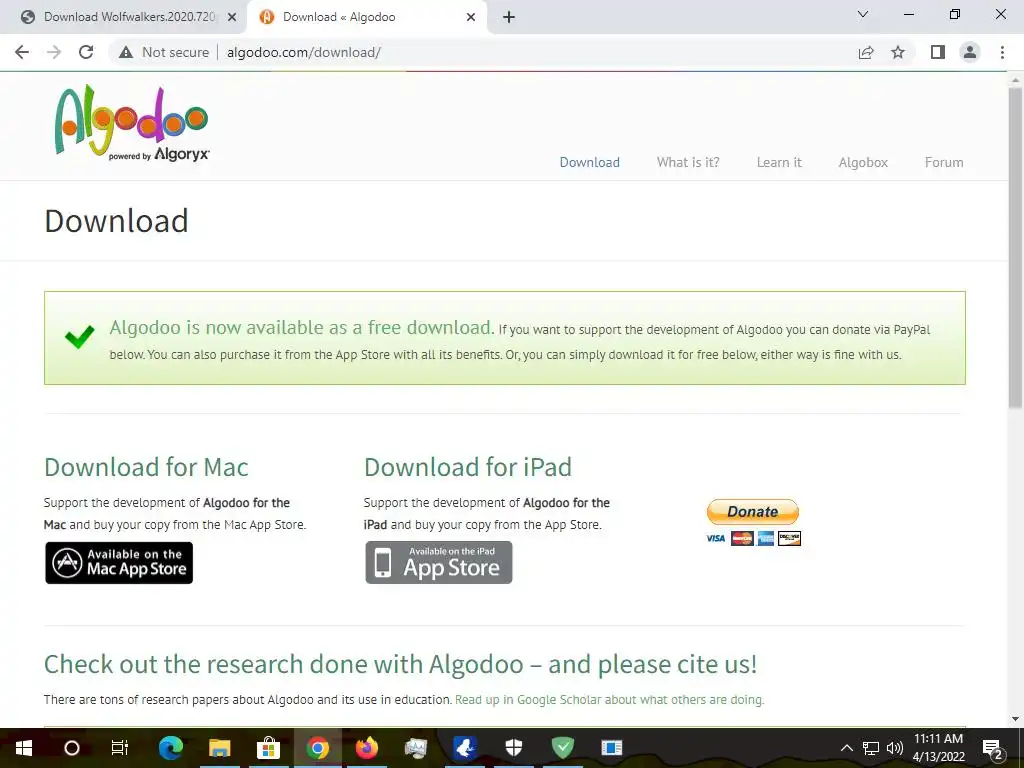Viewport: 1024px width, 768px height.
Task: Close the Download Wolfwalkers tab
Action: click(x=231, y=17)
